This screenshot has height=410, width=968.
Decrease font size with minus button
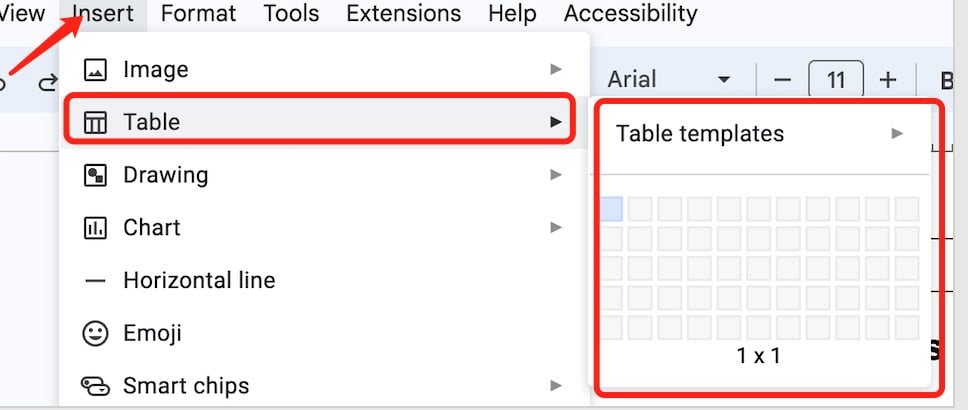(782, 80)
